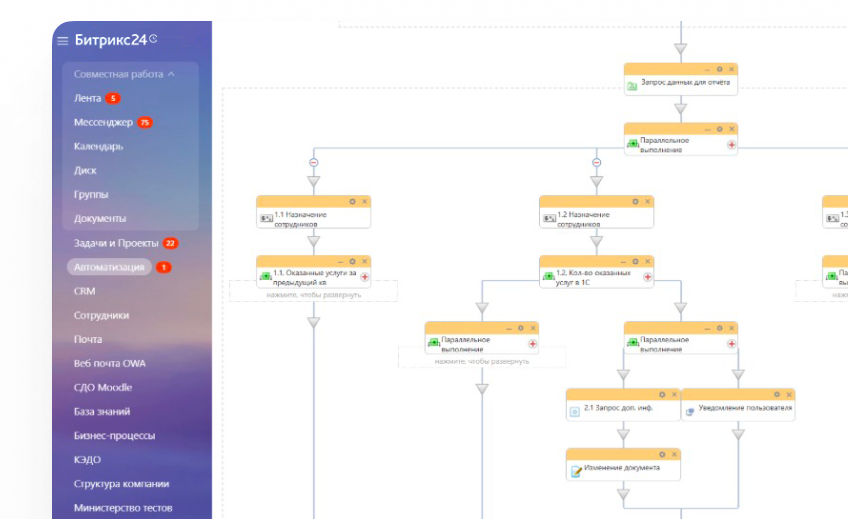Screen dimensions: 848x519
Task: Remove the 2.1 Запрос доп. инф. block
Action: coord(675,394)
